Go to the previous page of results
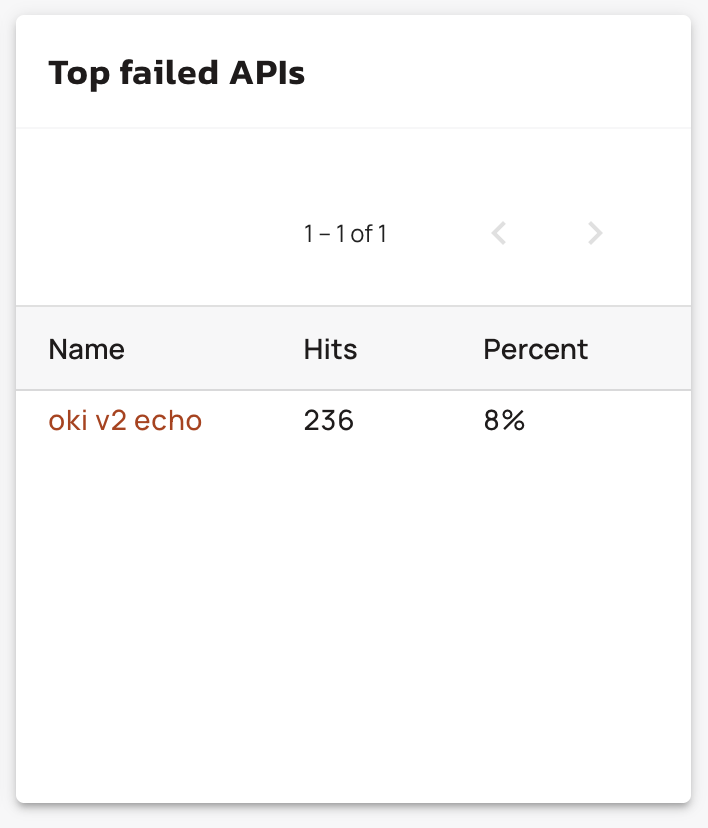This screenshot has width=708, height=828. (499, 234)
